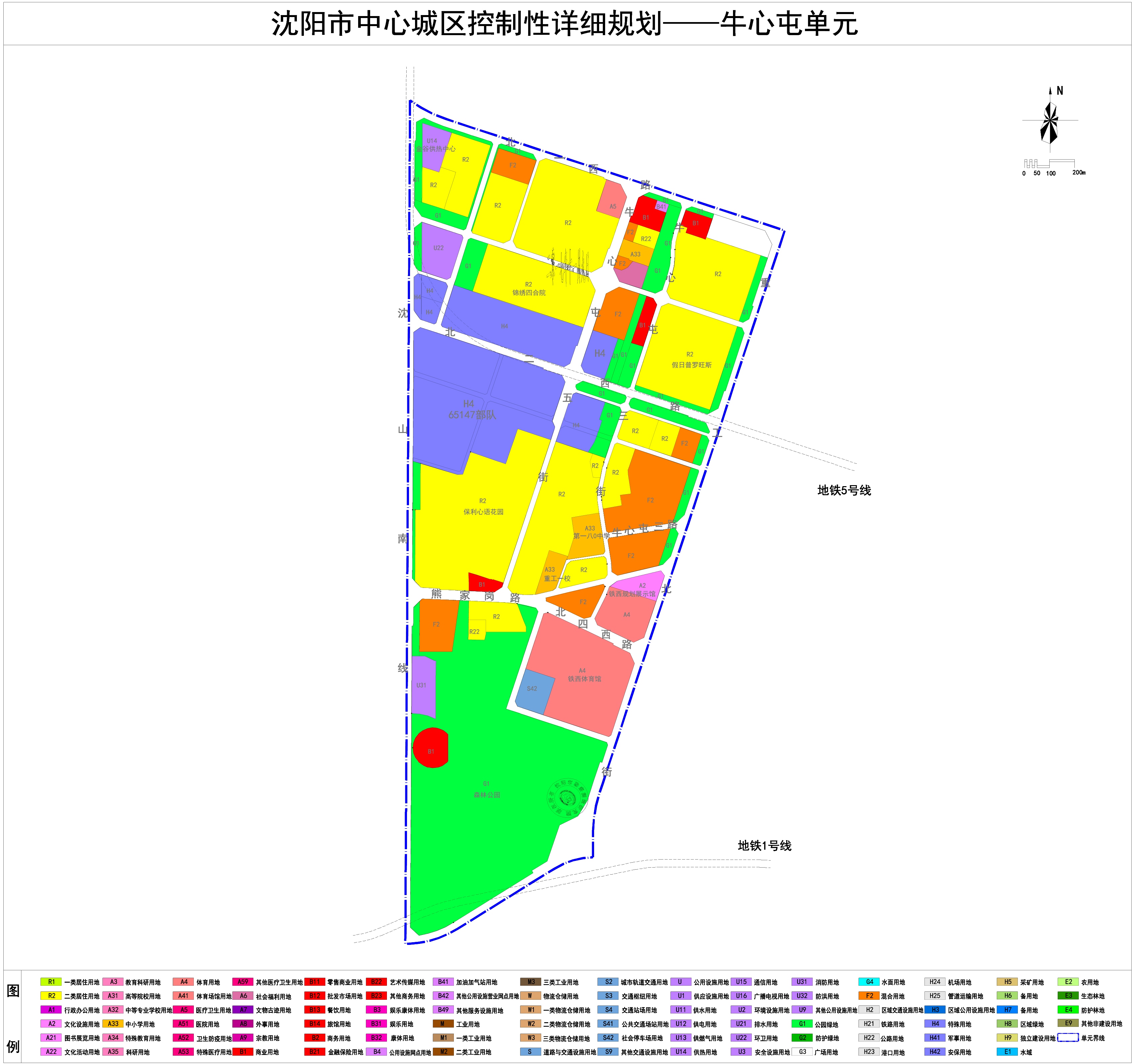Click the A33 中小学用地 legend swatch
Screen dimensions: 1141x1064
[113, 1024]
